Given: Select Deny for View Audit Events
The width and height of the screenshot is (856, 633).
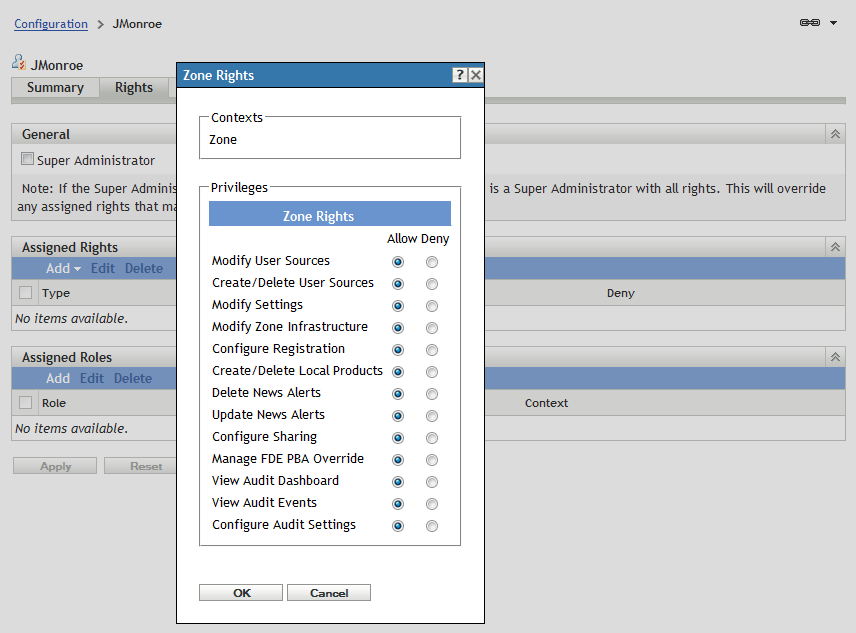Looking at the screenshot, I should [432, 504].
